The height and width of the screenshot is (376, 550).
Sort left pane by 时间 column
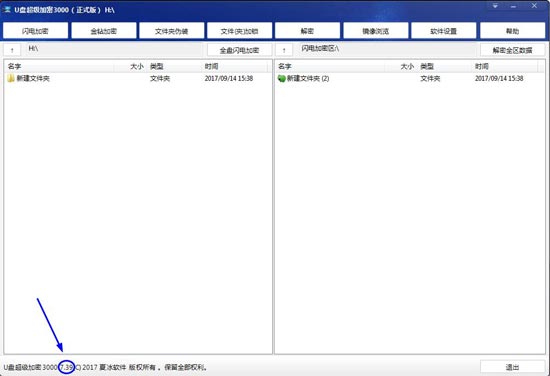point(234,66)
